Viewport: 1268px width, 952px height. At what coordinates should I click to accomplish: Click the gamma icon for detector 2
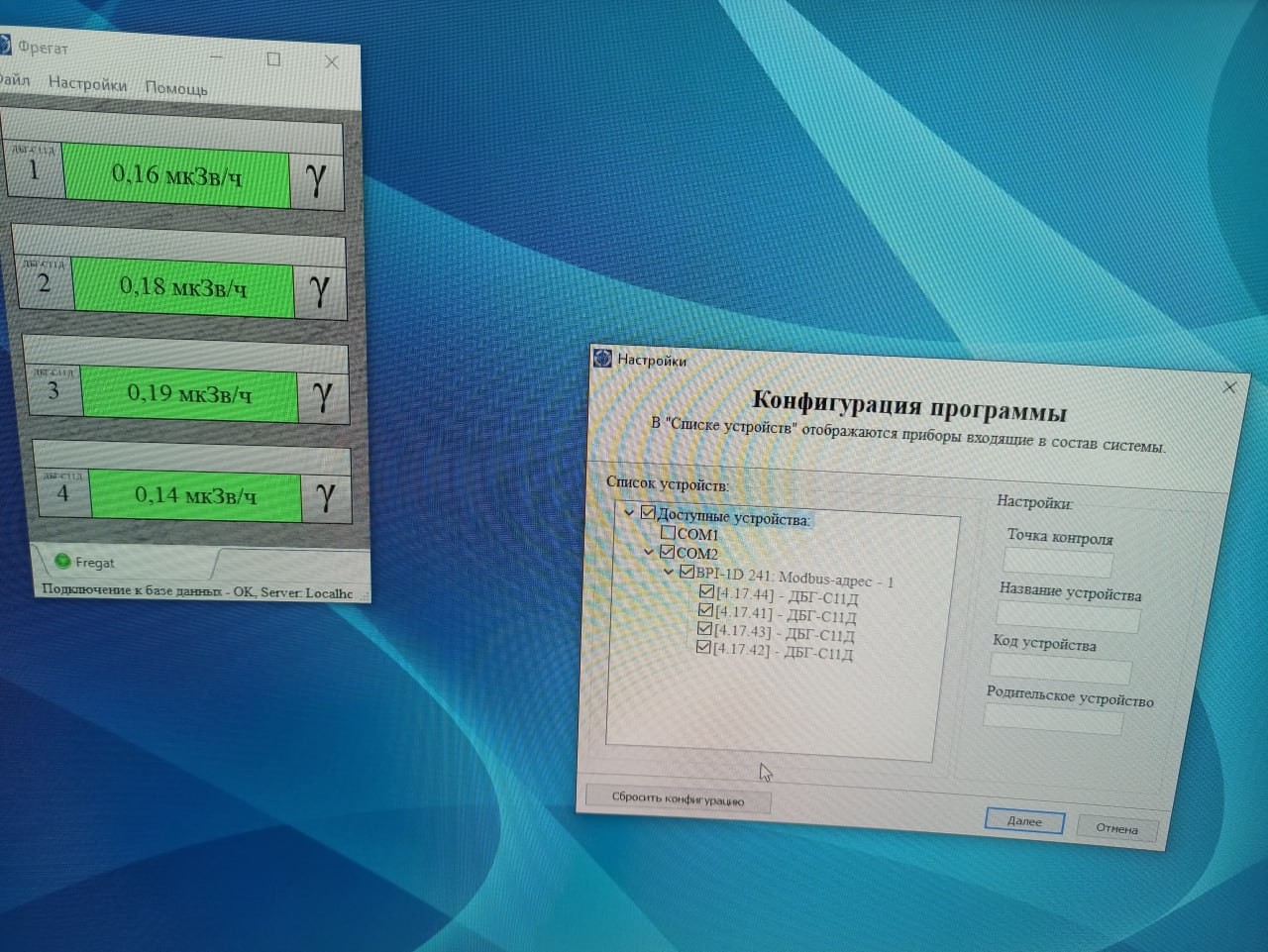coord(319,290)
